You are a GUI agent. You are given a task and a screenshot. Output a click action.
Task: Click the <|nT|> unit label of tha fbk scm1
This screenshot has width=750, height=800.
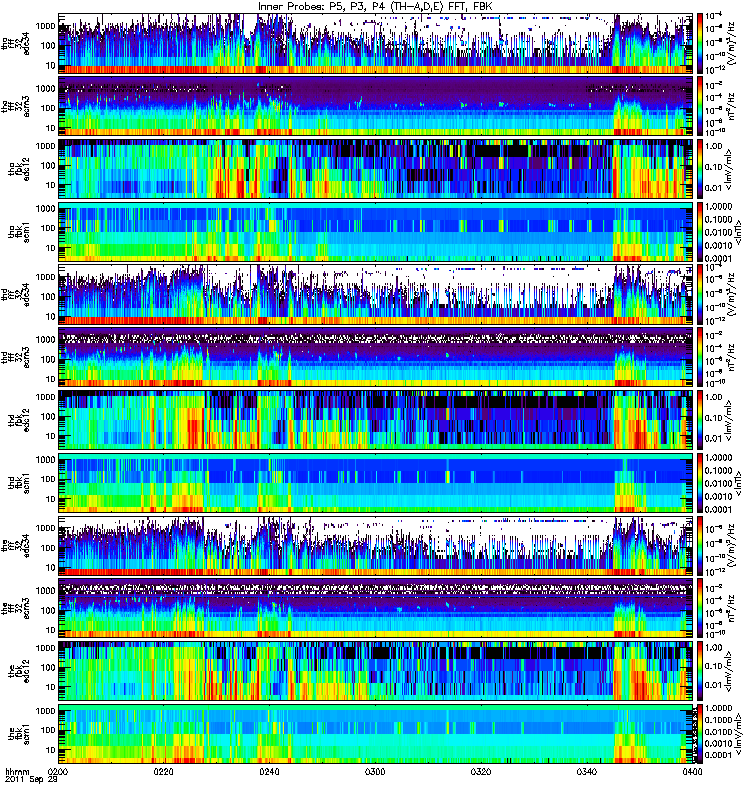point(738,232)
